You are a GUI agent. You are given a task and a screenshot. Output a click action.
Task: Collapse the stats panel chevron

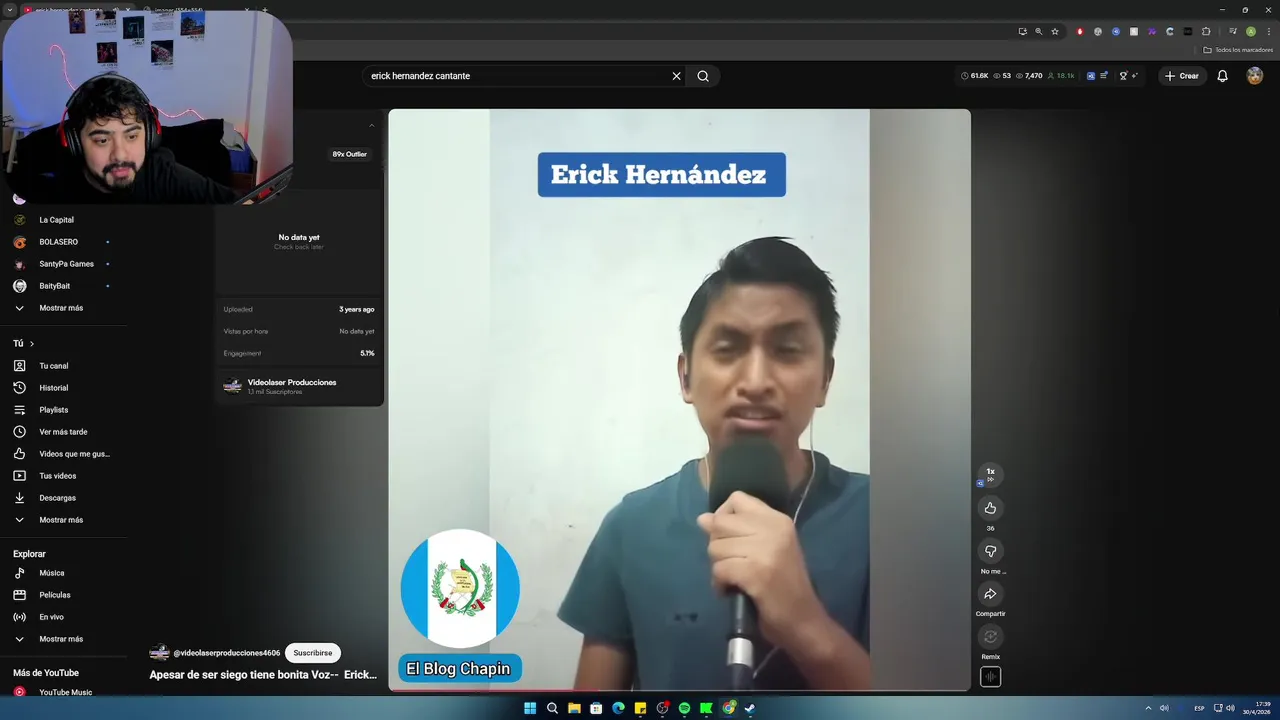click(x=371, y=126)
